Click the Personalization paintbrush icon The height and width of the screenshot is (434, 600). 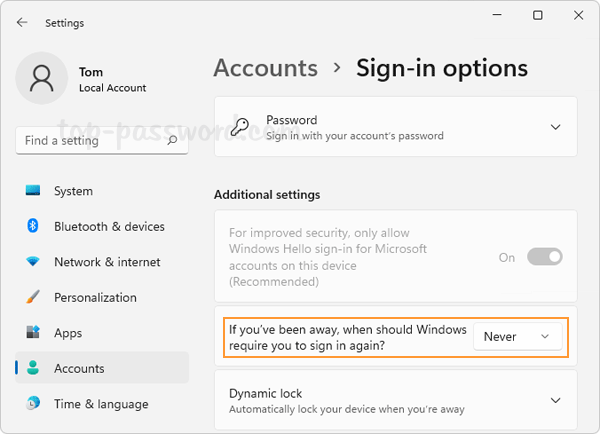33,297
